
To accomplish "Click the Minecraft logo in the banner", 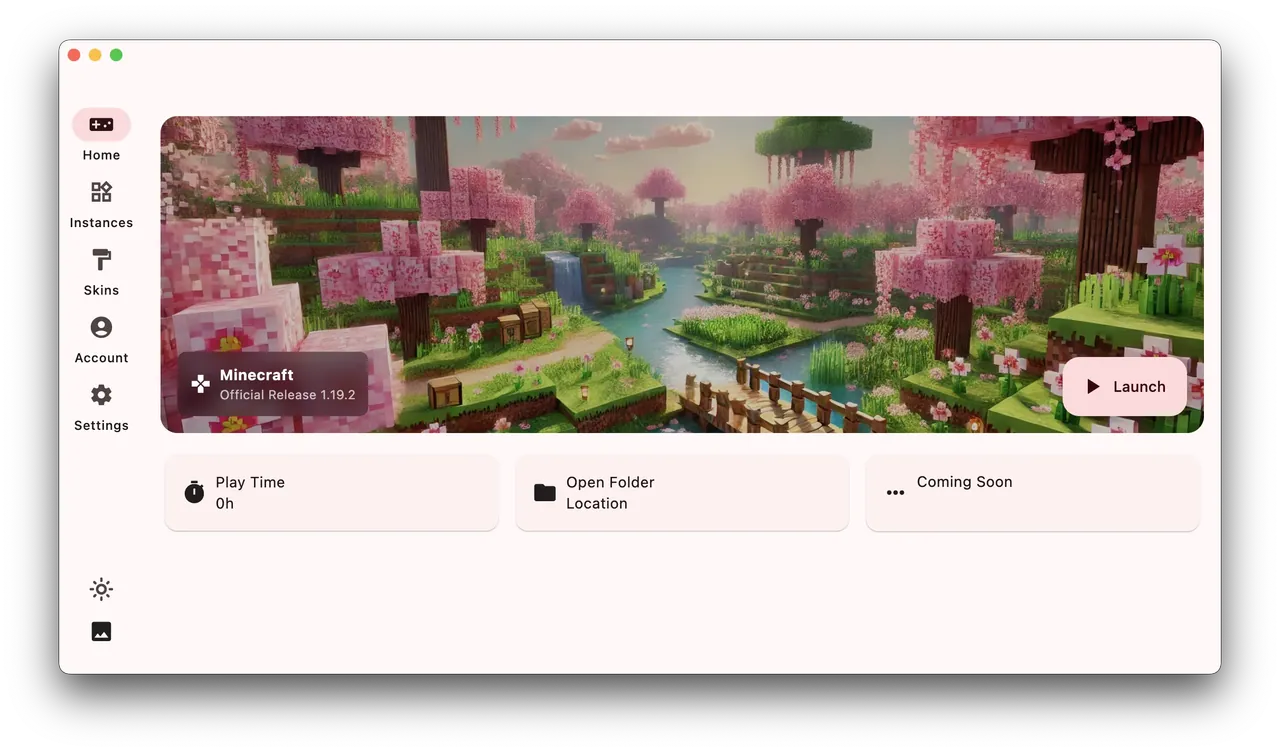I will pos(199,384).
